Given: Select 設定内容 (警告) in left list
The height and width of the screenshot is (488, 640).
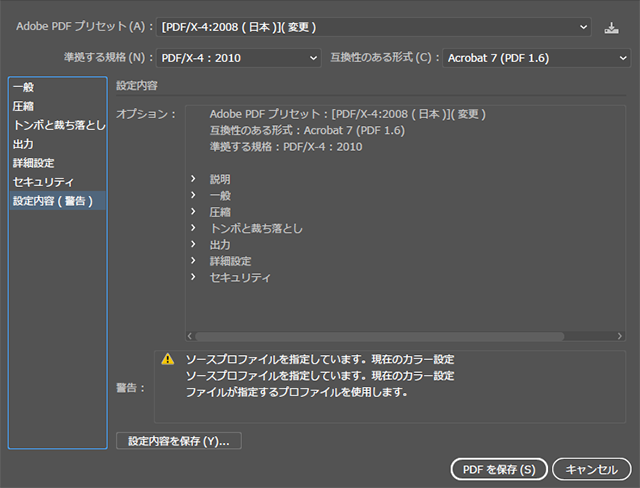Looking at the screenshot, I should (58, 201).
